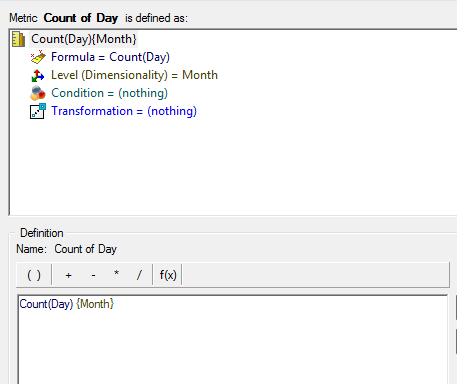457x384 pixels.
Task: Select Condition = (nothing) row
Action: [109, 93]
